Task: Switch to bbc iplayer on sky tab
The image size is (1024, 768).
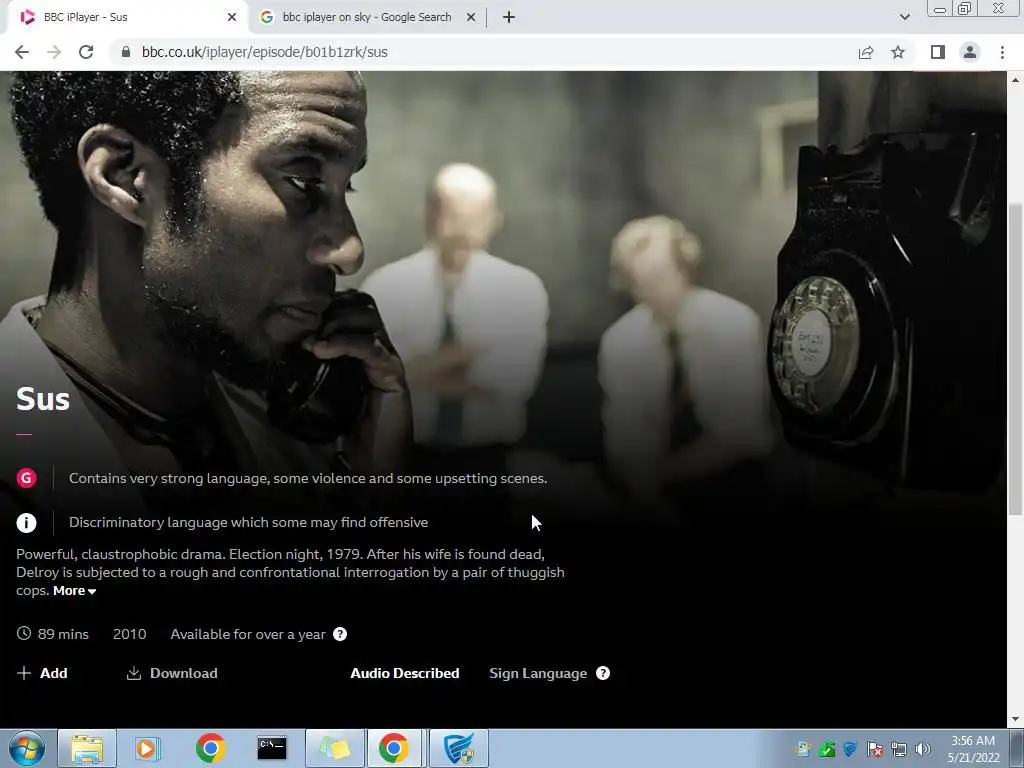Action: pos(366,18)
